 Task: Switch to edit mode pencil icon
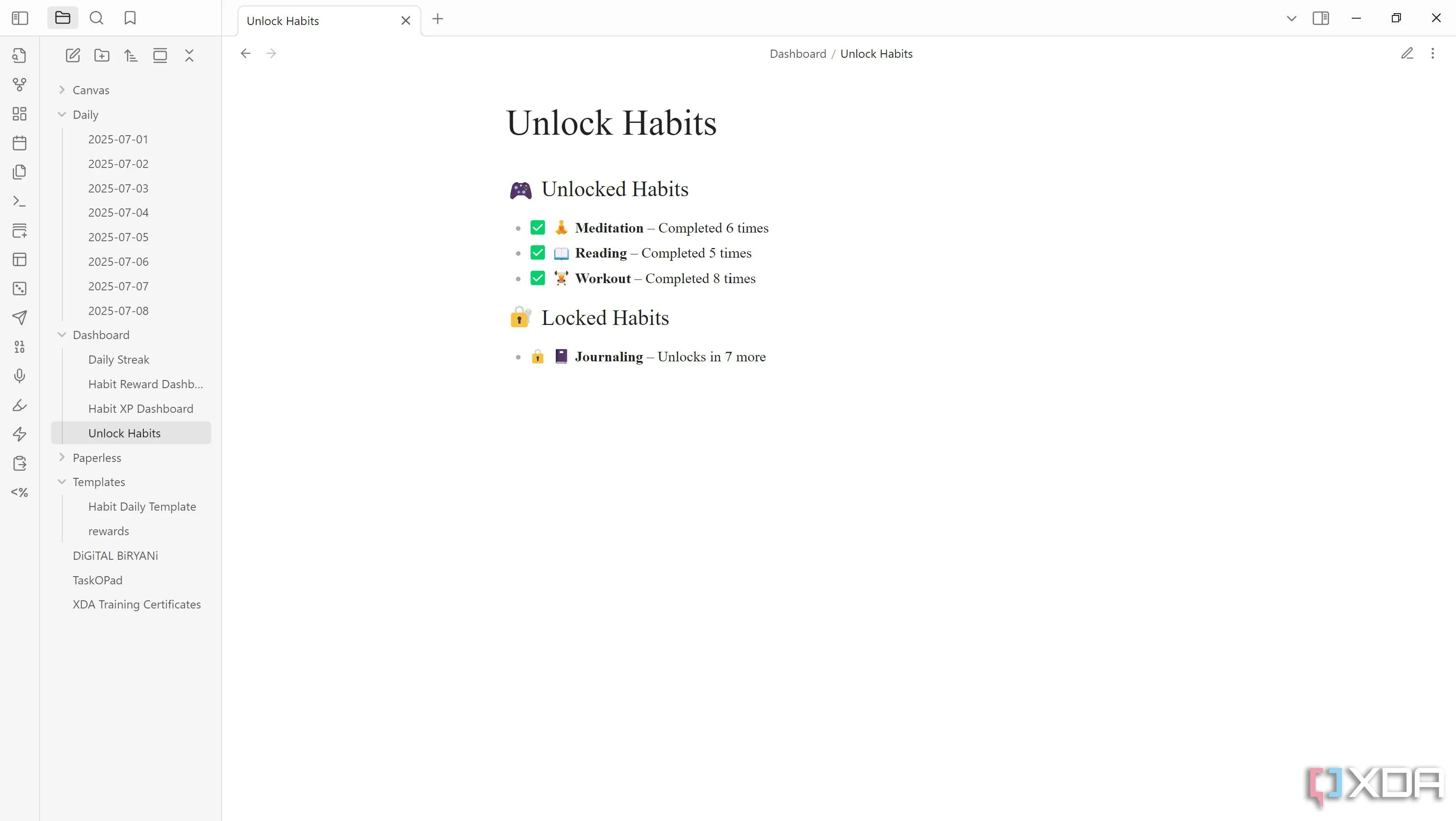click(1407, 54)
